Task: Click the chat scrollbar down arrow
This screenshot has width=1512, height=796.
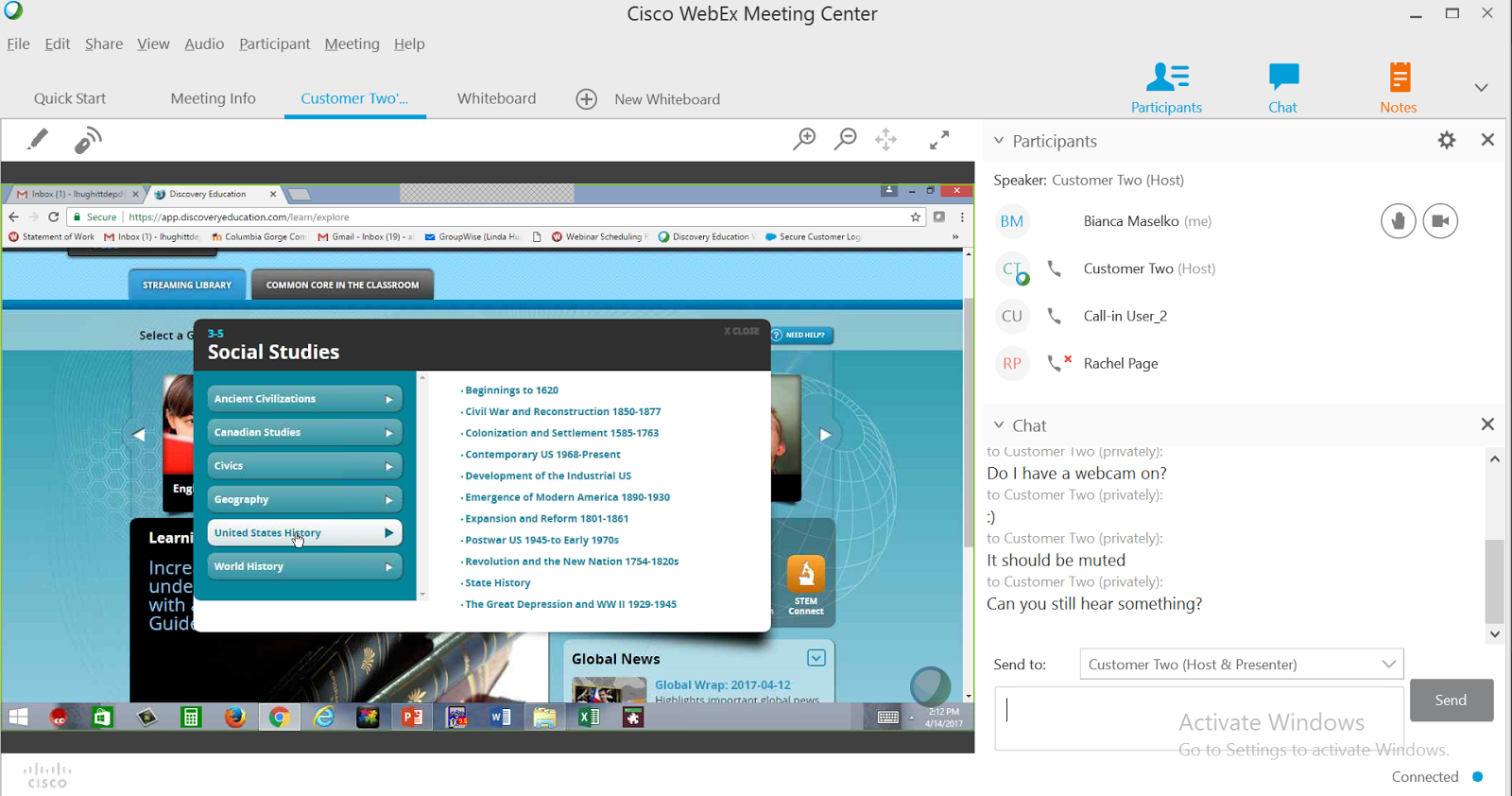Action: point(1495,634)
